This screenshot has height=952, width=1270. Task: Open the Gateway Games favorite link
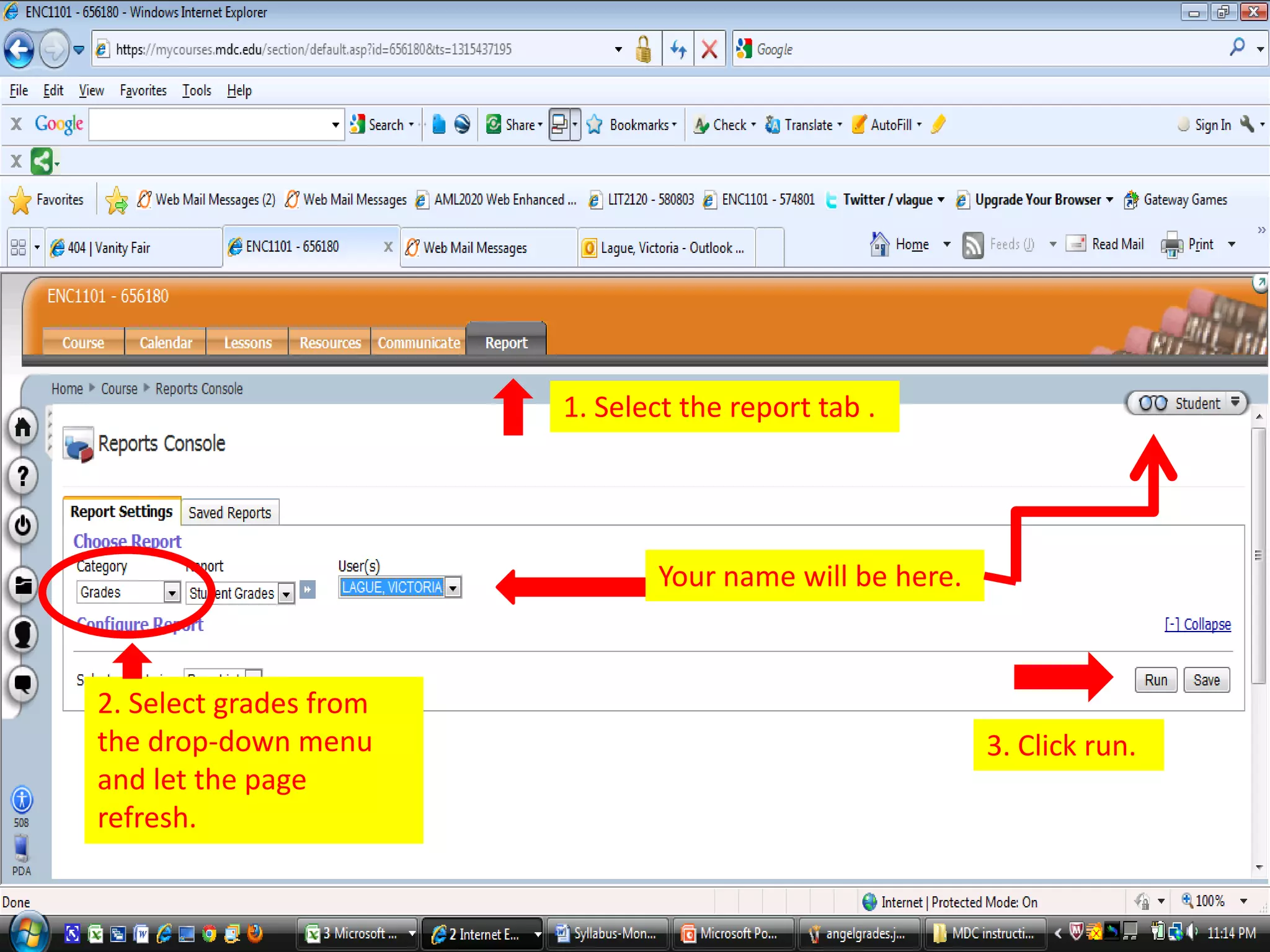tap(1175, 200)
